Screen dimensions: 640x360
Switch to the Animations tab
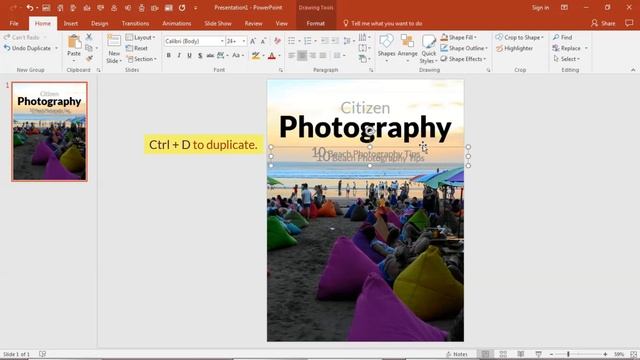(177, 23)
